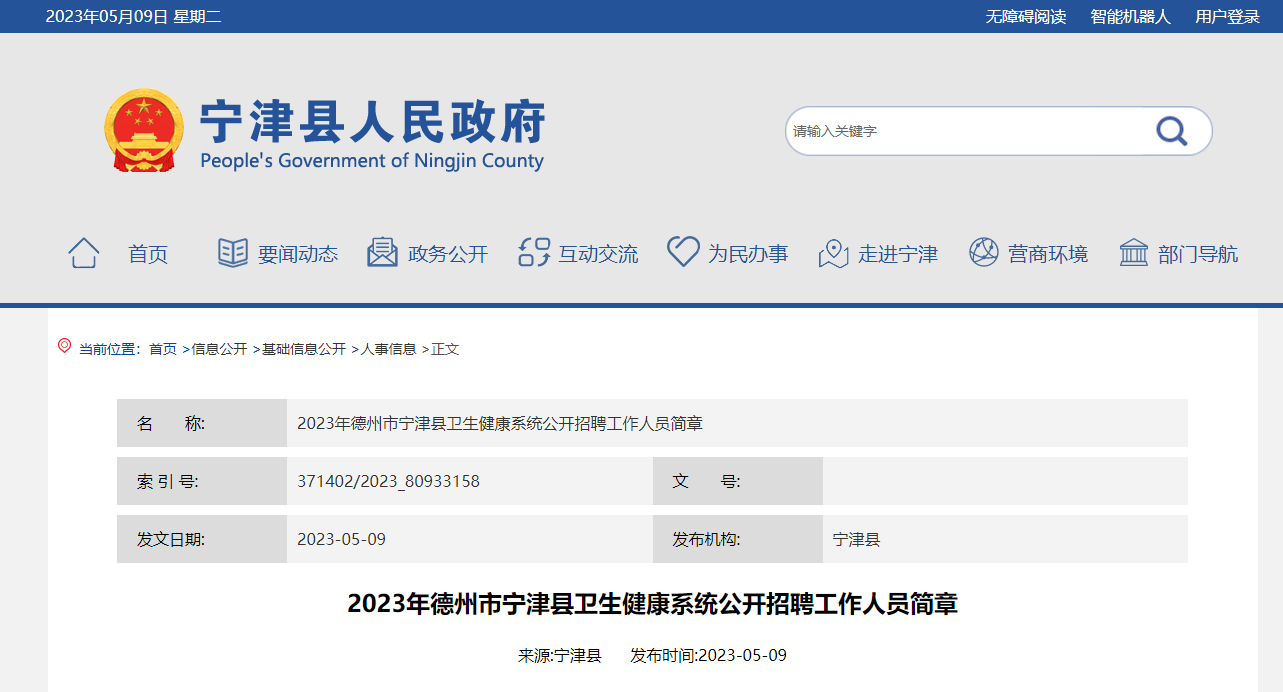Select 政务公开 in the navigation bar
1283x692 pixels.
(x=448, y=254)
